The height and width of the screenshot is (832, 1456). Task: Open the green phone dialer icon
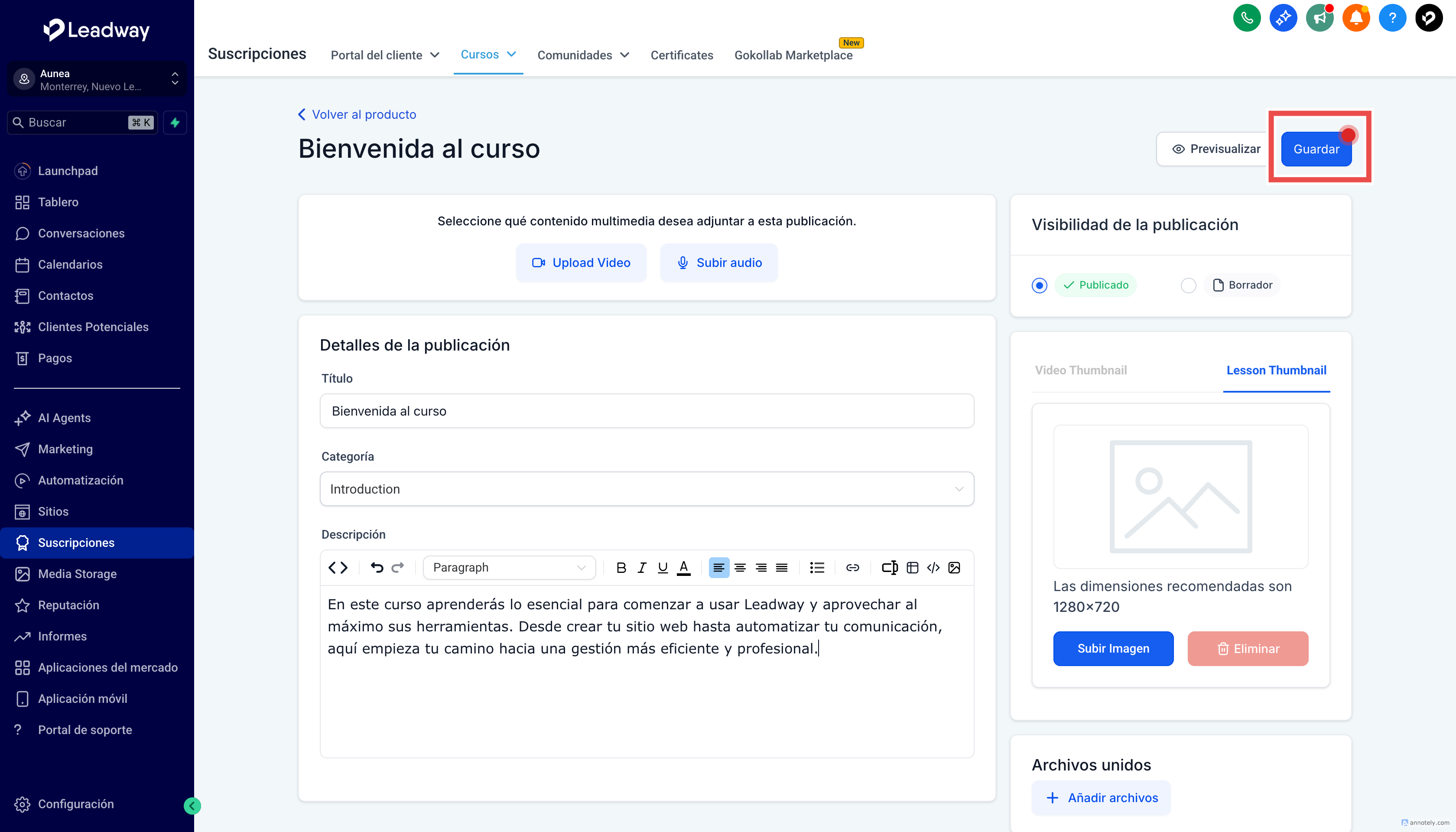pos(1246,18)
